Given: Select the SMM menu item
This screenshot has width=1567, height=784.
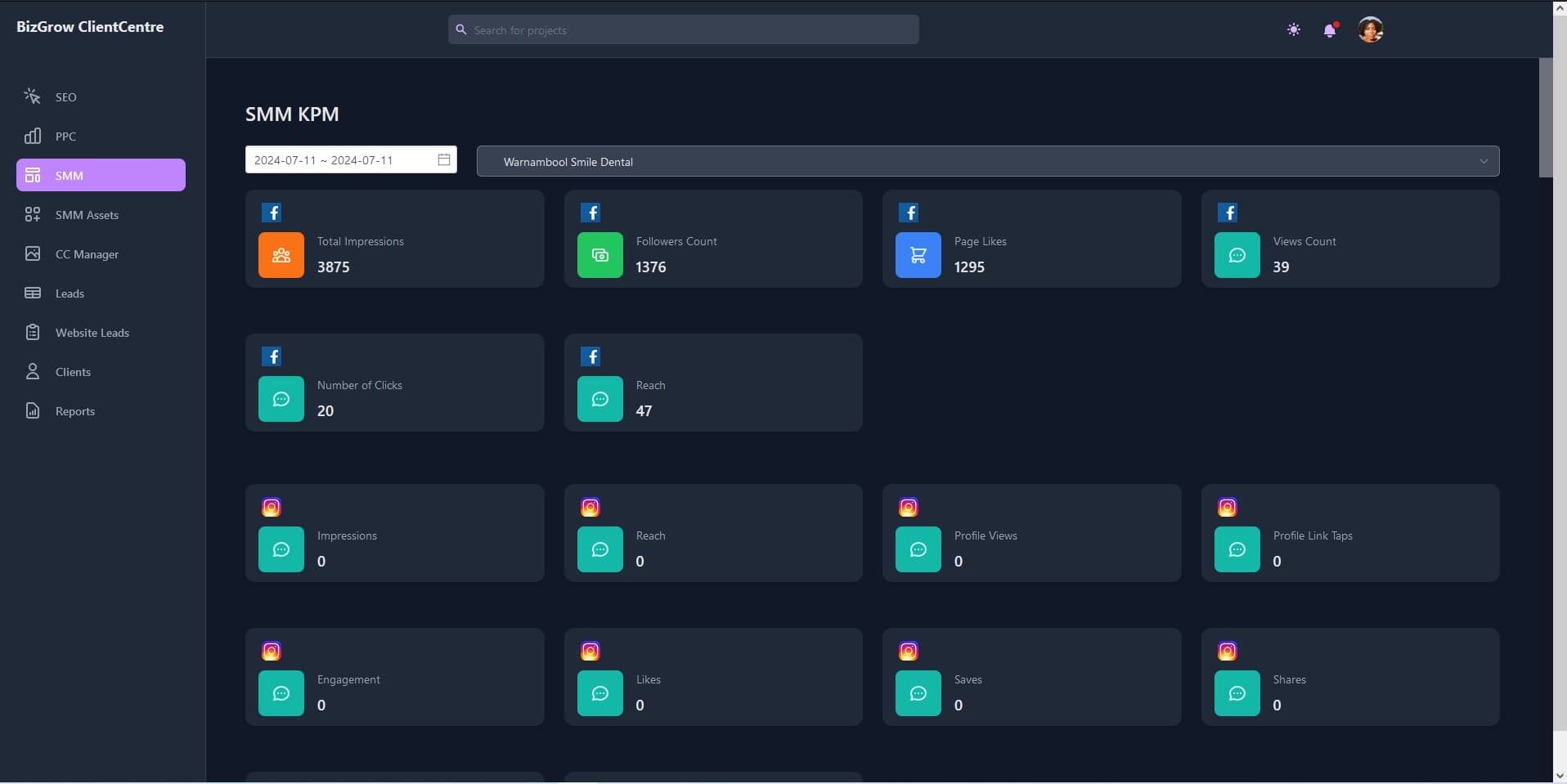Looking at the screenshot, I should 101,175.
